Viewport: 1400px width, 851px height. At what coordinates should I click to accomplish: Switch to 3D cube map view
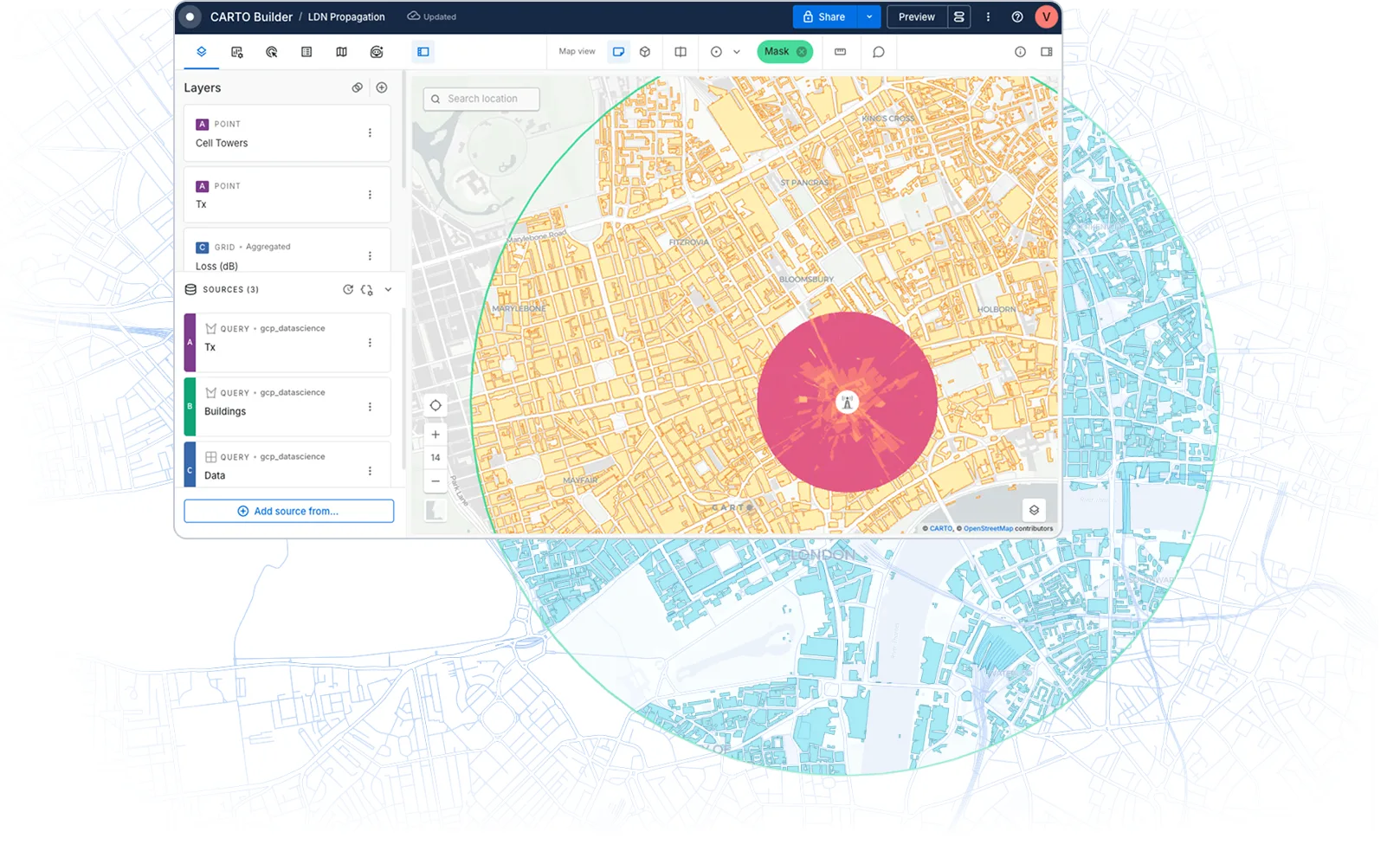[645, 52]
